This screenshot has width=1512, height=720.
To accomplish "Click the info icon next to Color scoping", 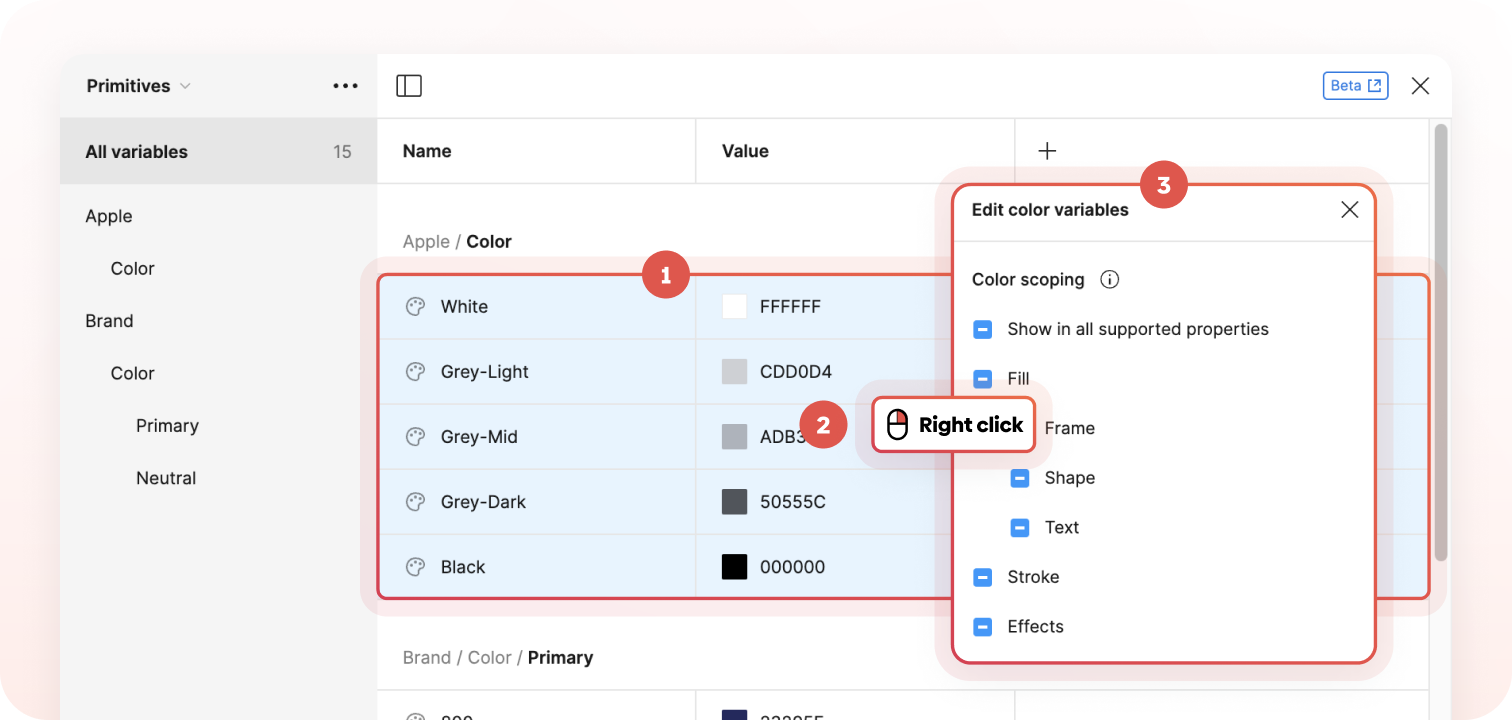I will point(1109,280).
